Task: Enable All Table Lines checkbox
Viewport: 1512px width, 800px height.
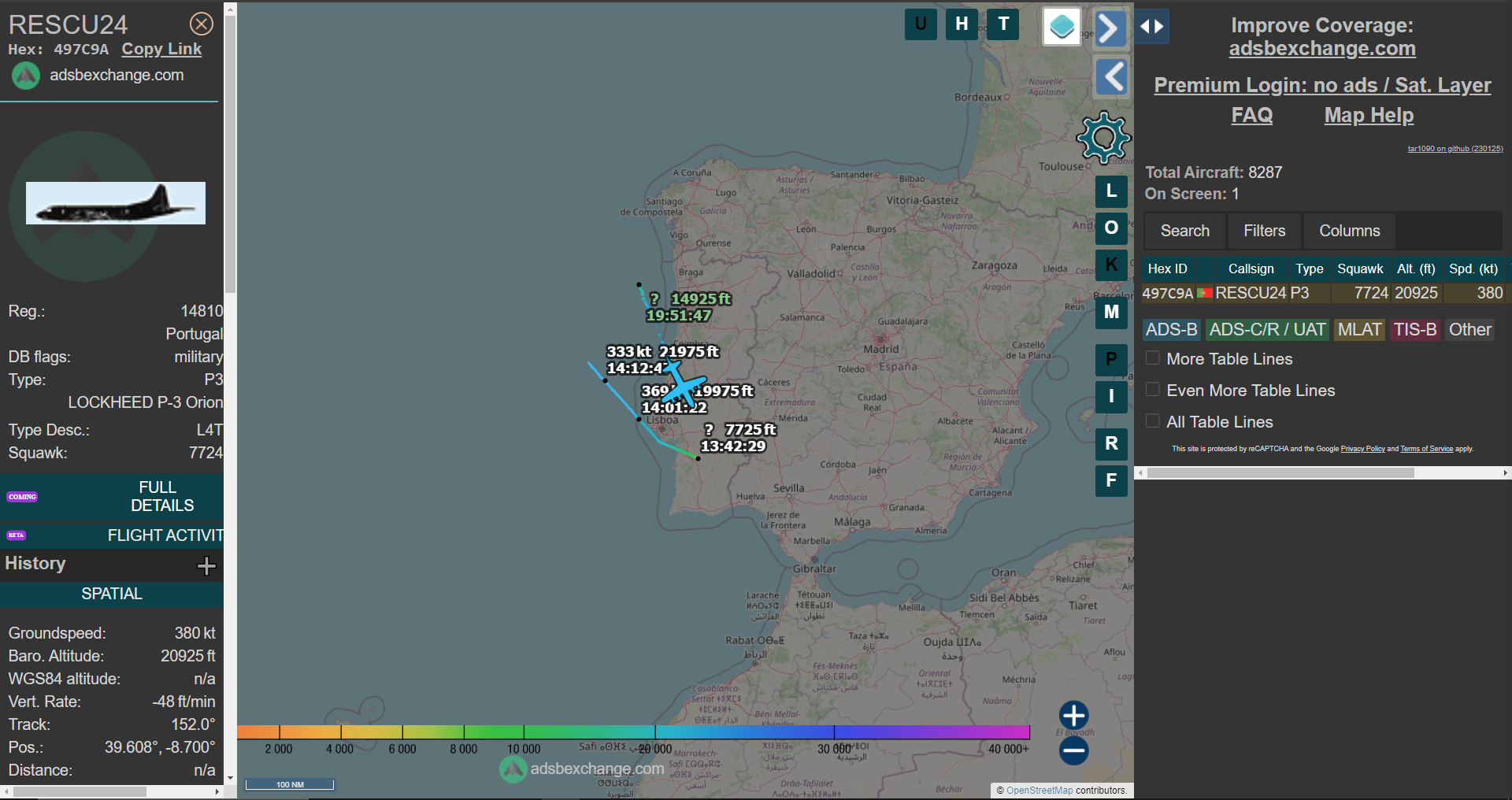Action: point(1153,421)
